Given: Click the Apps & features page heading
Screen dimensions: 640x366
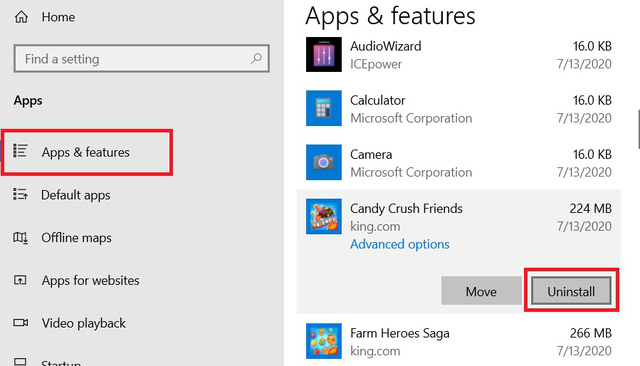Looking at the screenshot, I should click(390, 16).
